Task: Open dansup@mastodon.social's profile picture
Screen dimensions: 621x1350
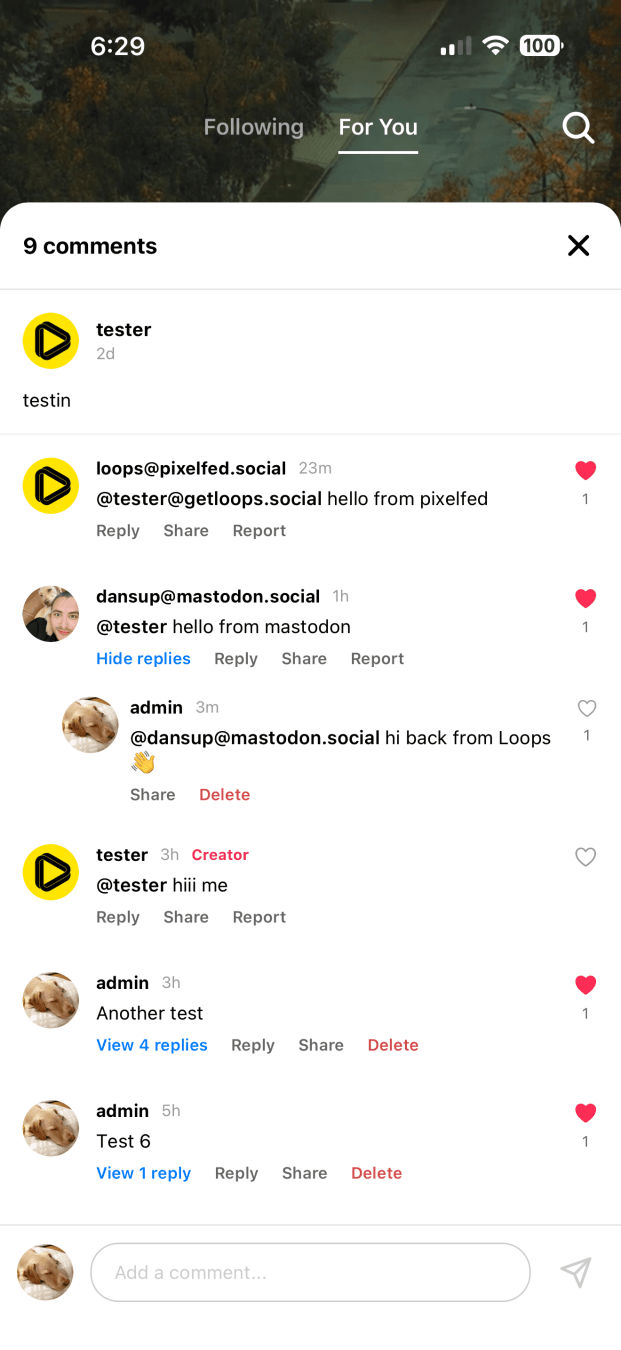Action: (51, 614)
